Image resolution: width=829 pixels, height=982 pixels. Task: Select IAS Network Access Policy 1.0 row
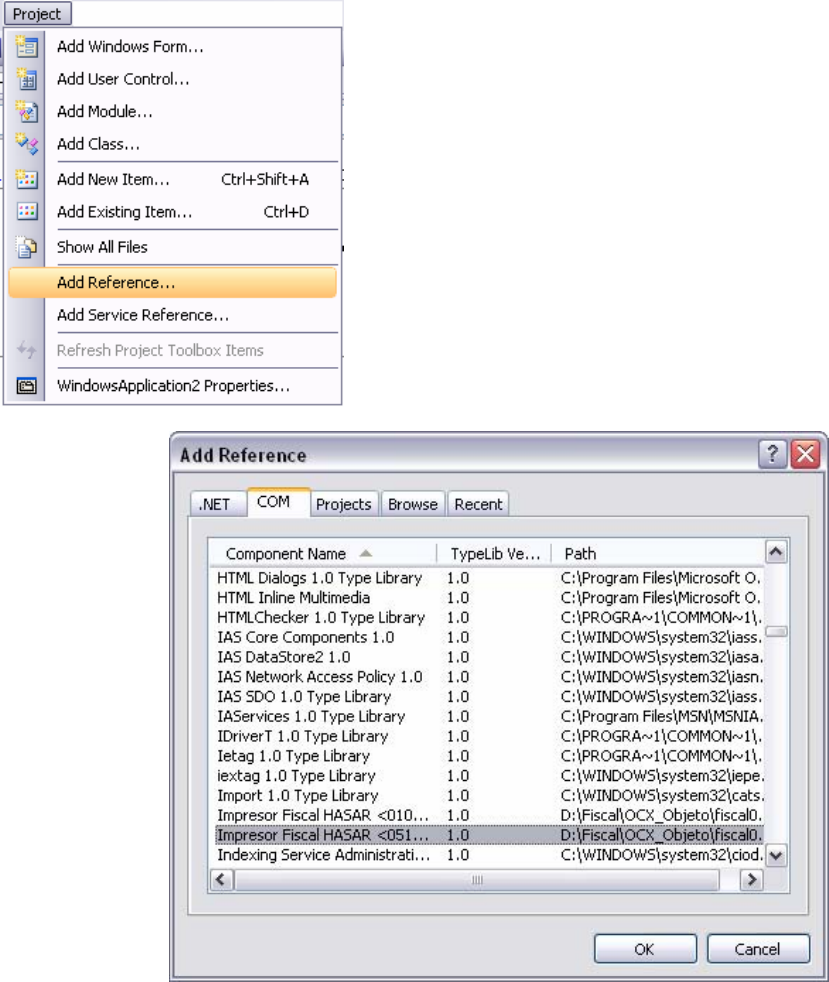pos(488,676)
